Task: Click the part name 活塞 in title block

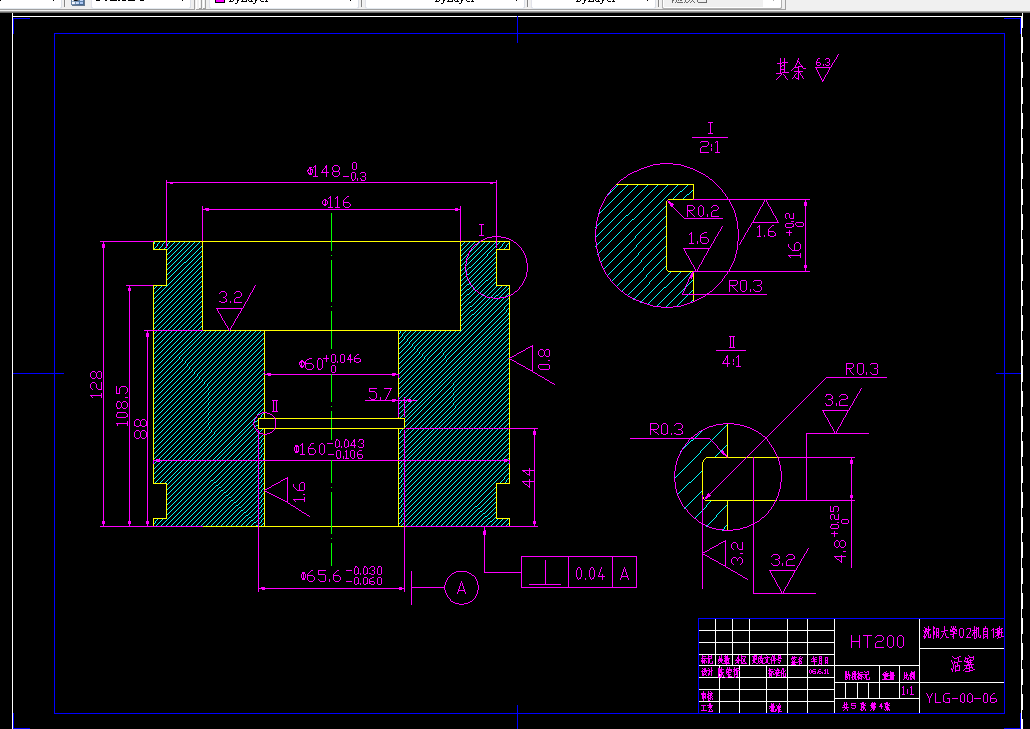Action: (x=962, y=664)
